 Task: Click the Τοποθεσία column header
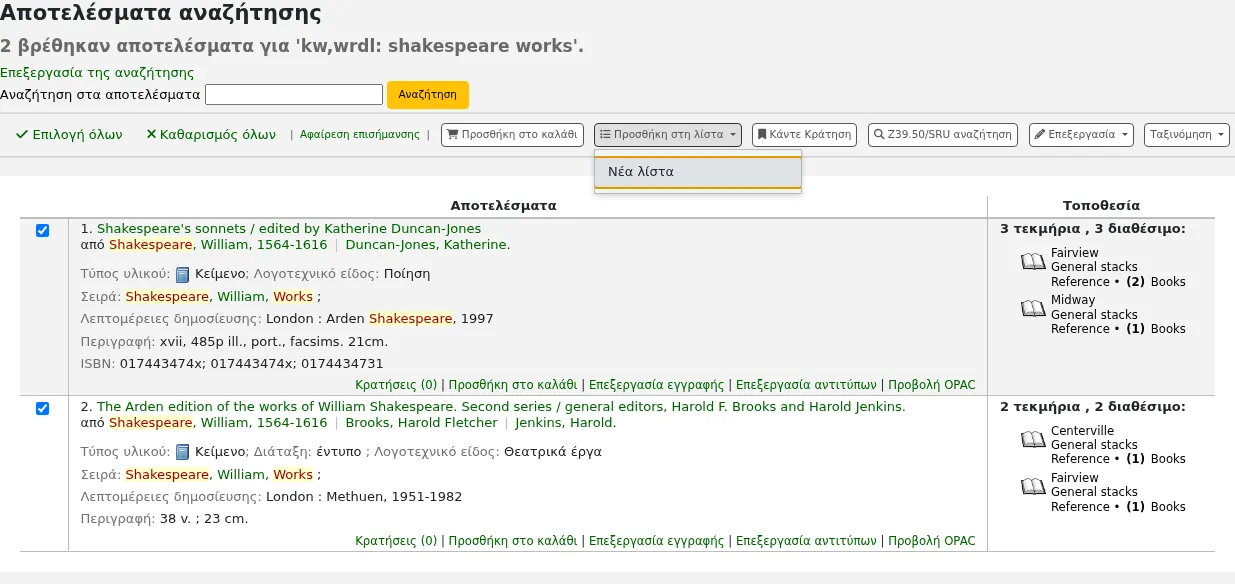(x=1101, y=206)
